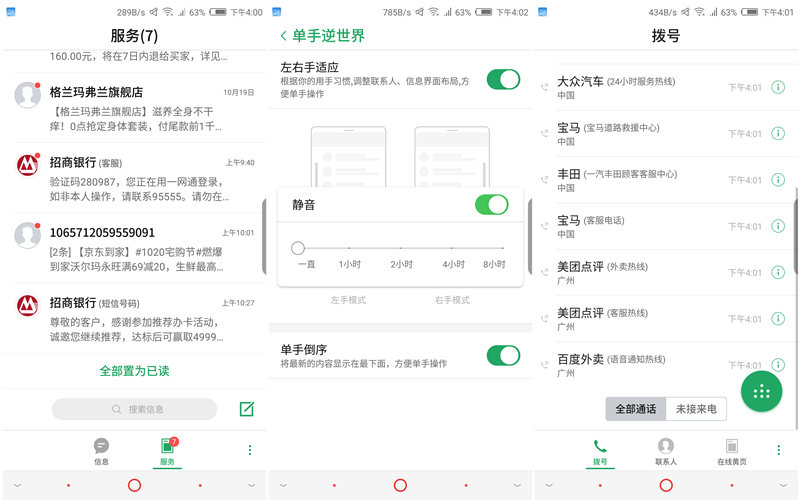800x502 pixels.
Task: Tap home circle in settings screen navigation bar
Action: [401, 485]
